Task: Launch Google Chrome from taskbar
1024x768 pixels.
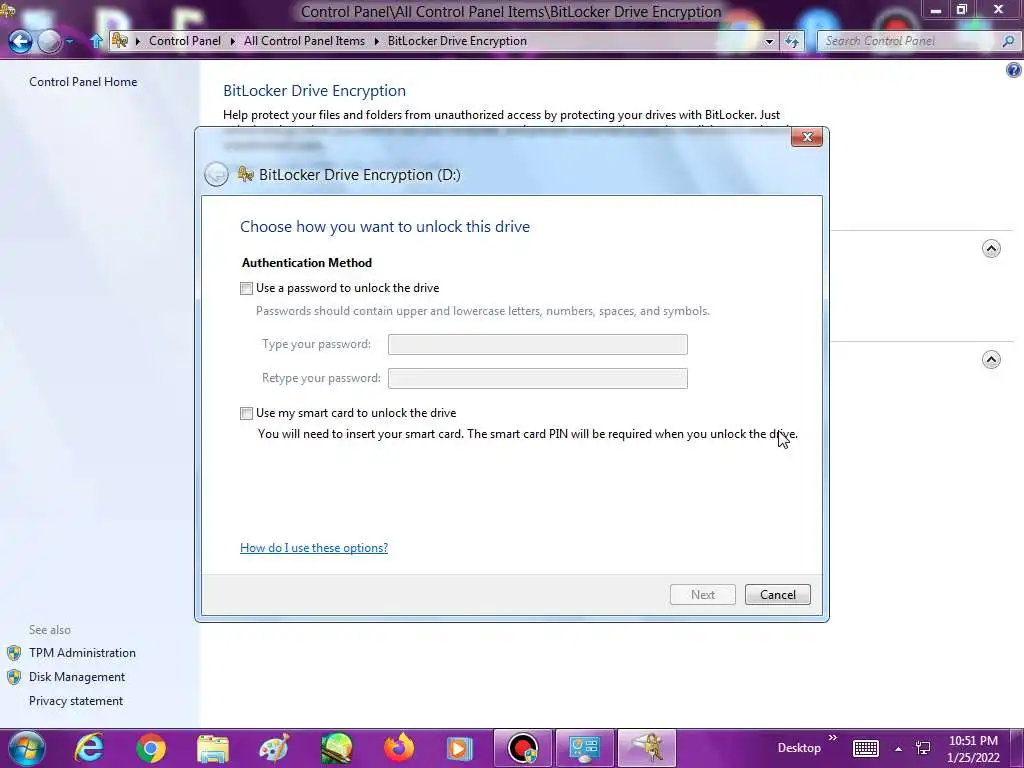Action: [151, 748]
